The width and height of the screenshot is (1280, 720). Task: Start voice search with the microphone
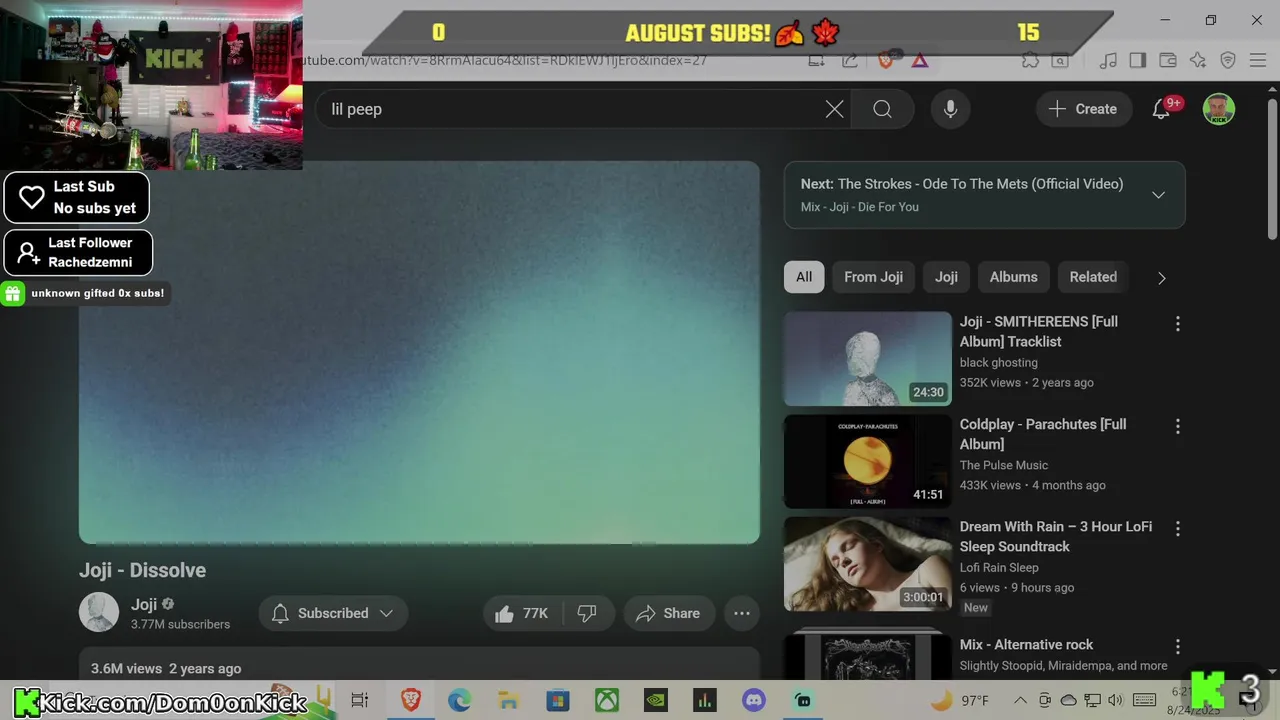click(x=950, y=109)
